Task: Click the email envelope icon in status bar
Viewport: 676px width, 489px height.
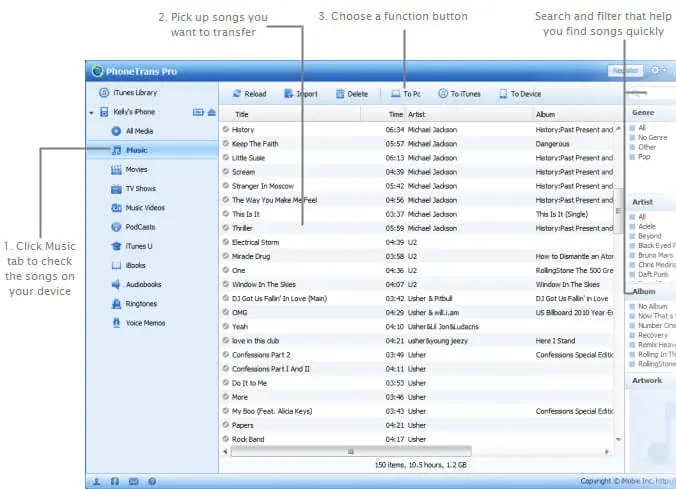Action: coord(134,481)
